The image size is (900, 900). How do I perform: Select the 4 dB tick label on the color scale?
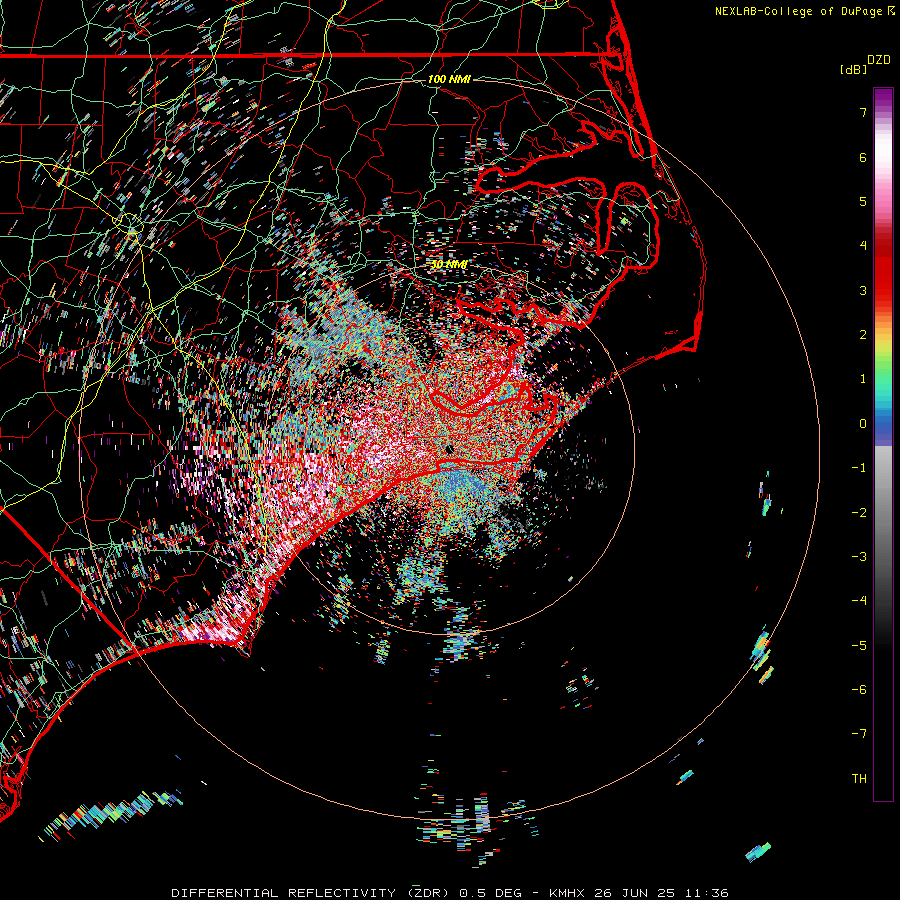point(863,246)
